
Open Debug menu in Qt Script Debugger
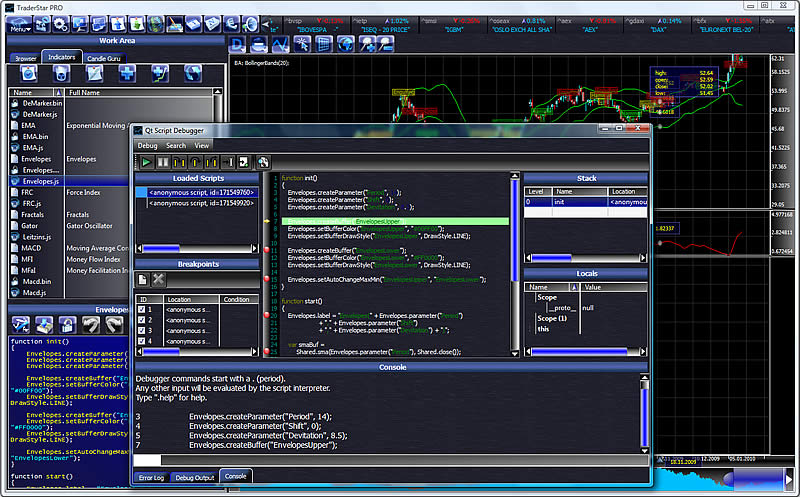click(x=147, y=146)
